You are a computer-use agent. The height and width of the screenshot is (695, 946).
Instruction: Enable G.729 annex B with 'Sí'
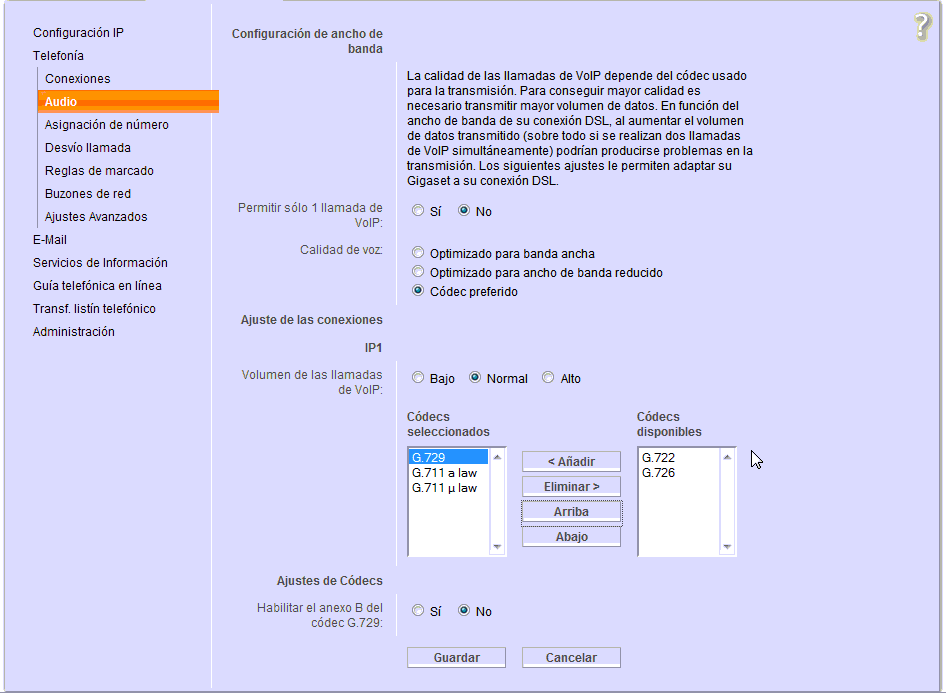tap(418, 611)
